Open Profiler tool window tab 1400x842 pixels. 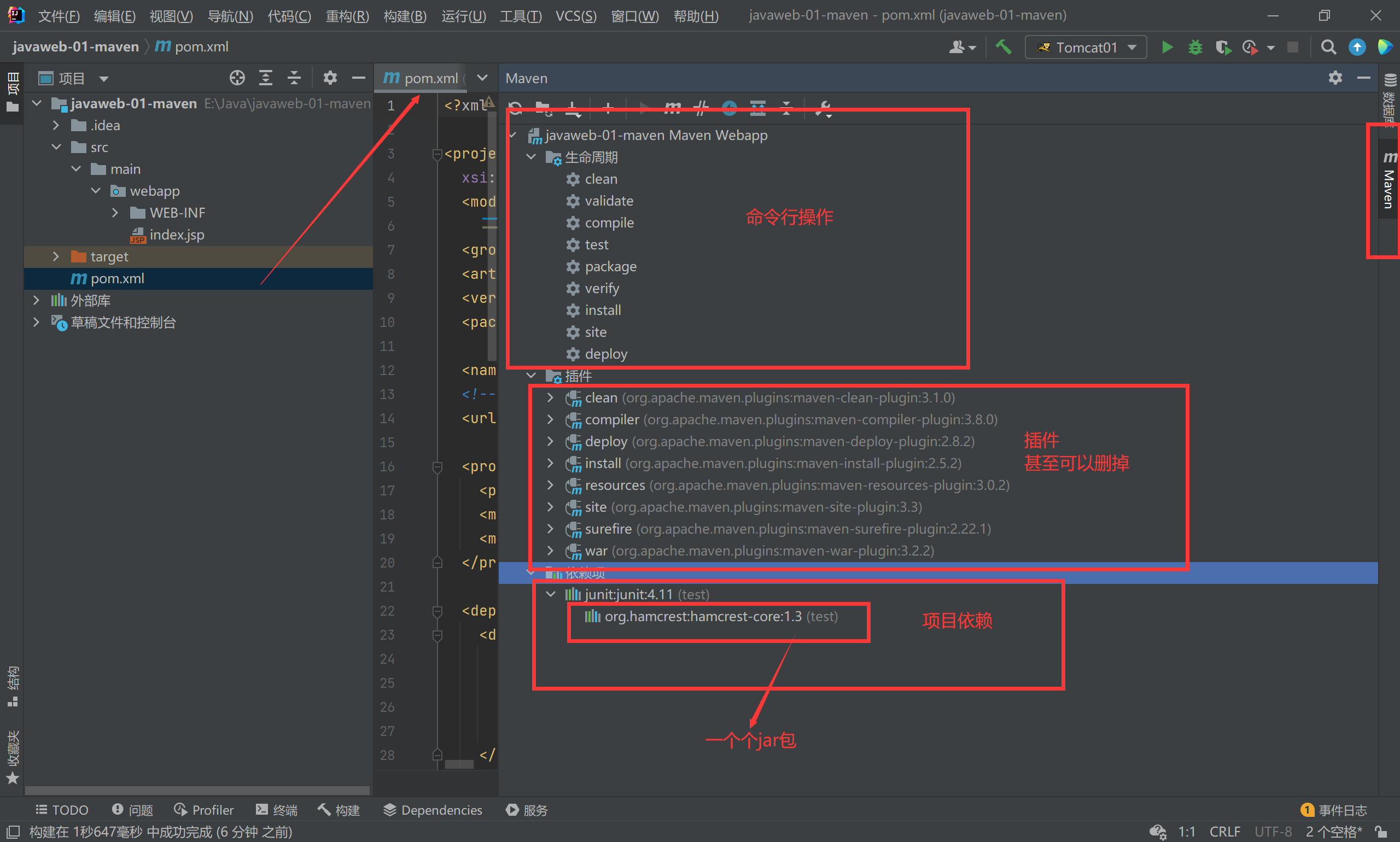[x=204, y=810]
